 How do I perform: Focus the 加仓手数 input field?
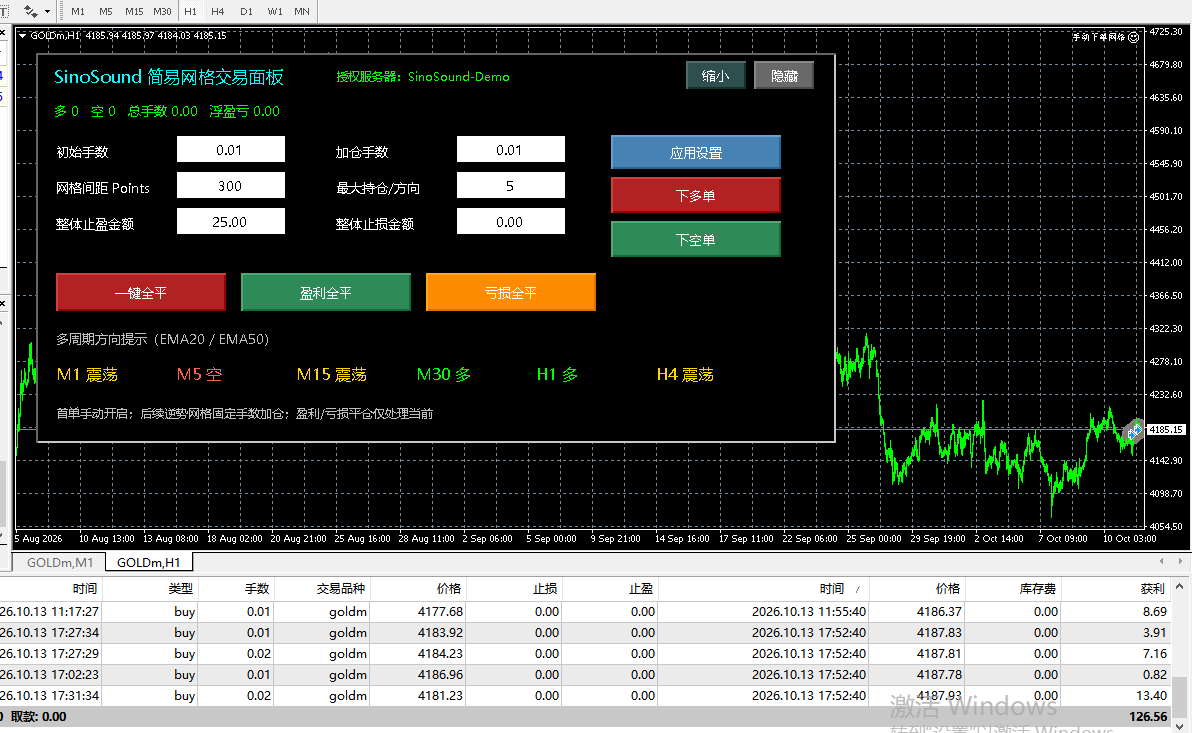[x=511, y=150]
